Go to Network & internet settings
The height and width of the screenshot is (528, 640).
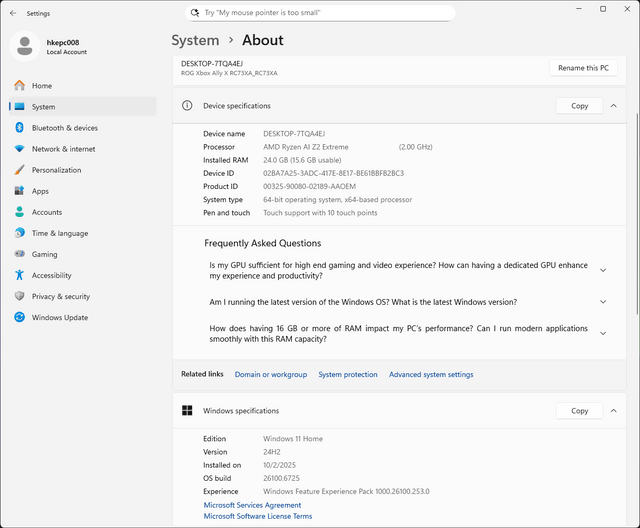(82, 149)
